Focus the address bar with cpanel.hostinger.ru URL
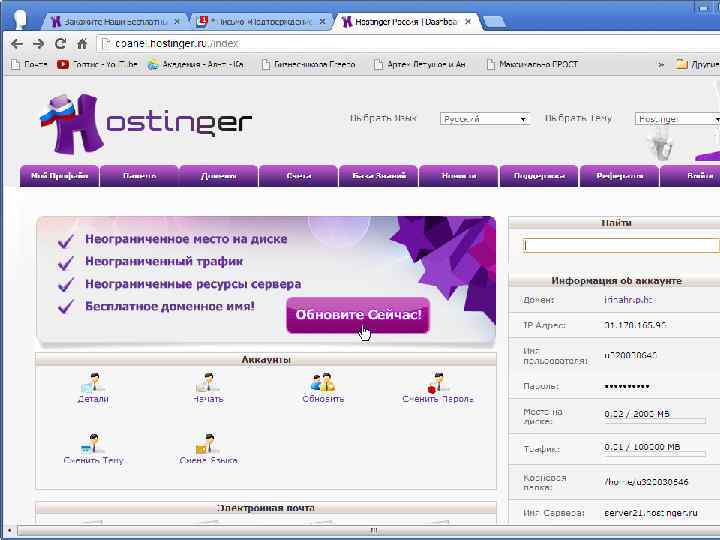 (409, 44)
